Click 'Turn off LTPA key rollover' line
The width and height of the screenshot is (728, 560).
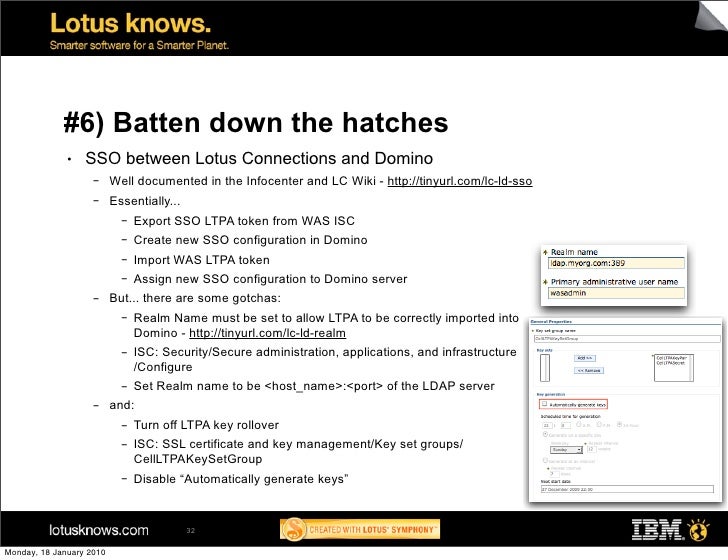(x=206, y=425)
